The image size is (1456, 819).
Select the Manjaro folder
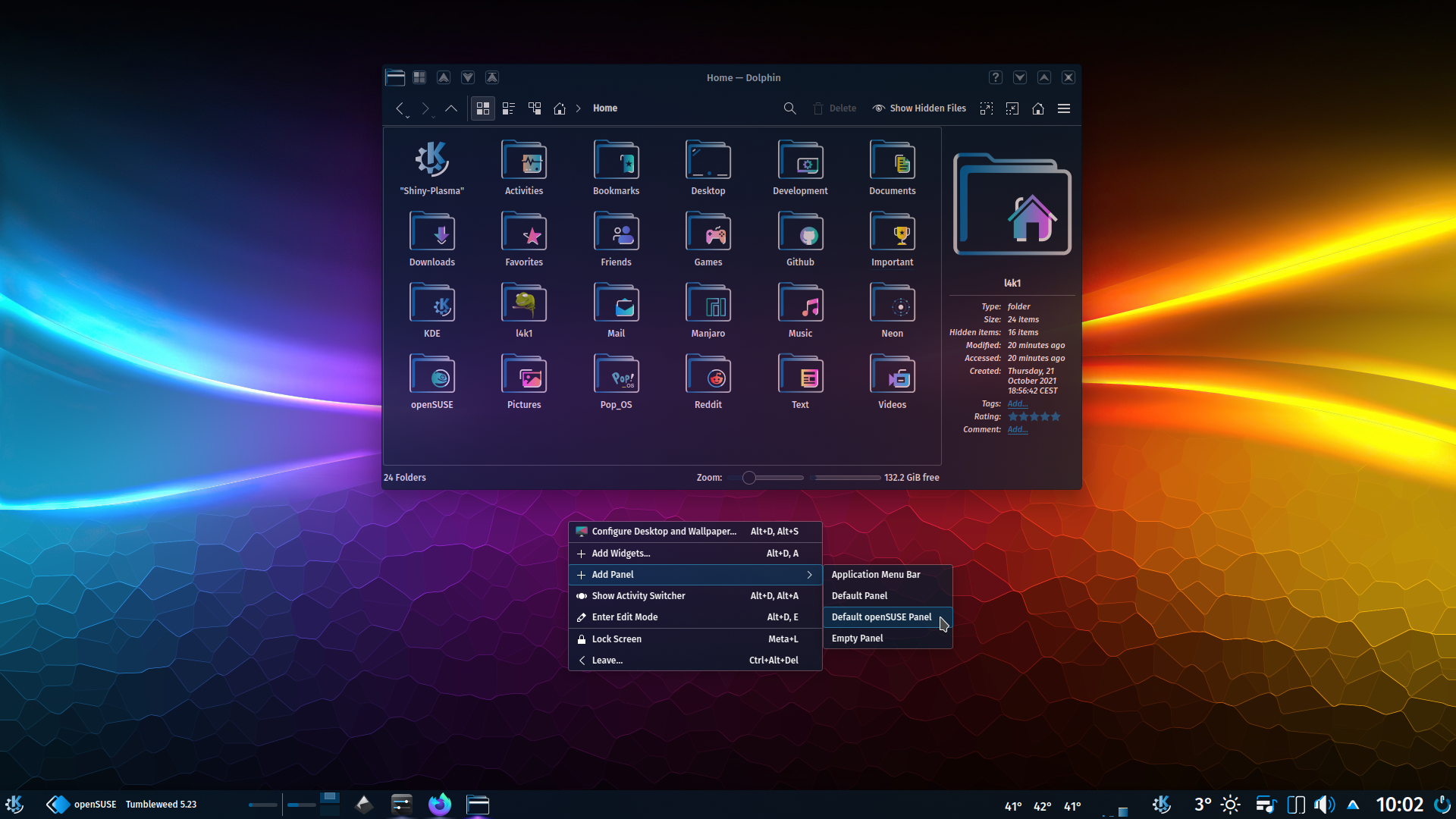point(708,310)
